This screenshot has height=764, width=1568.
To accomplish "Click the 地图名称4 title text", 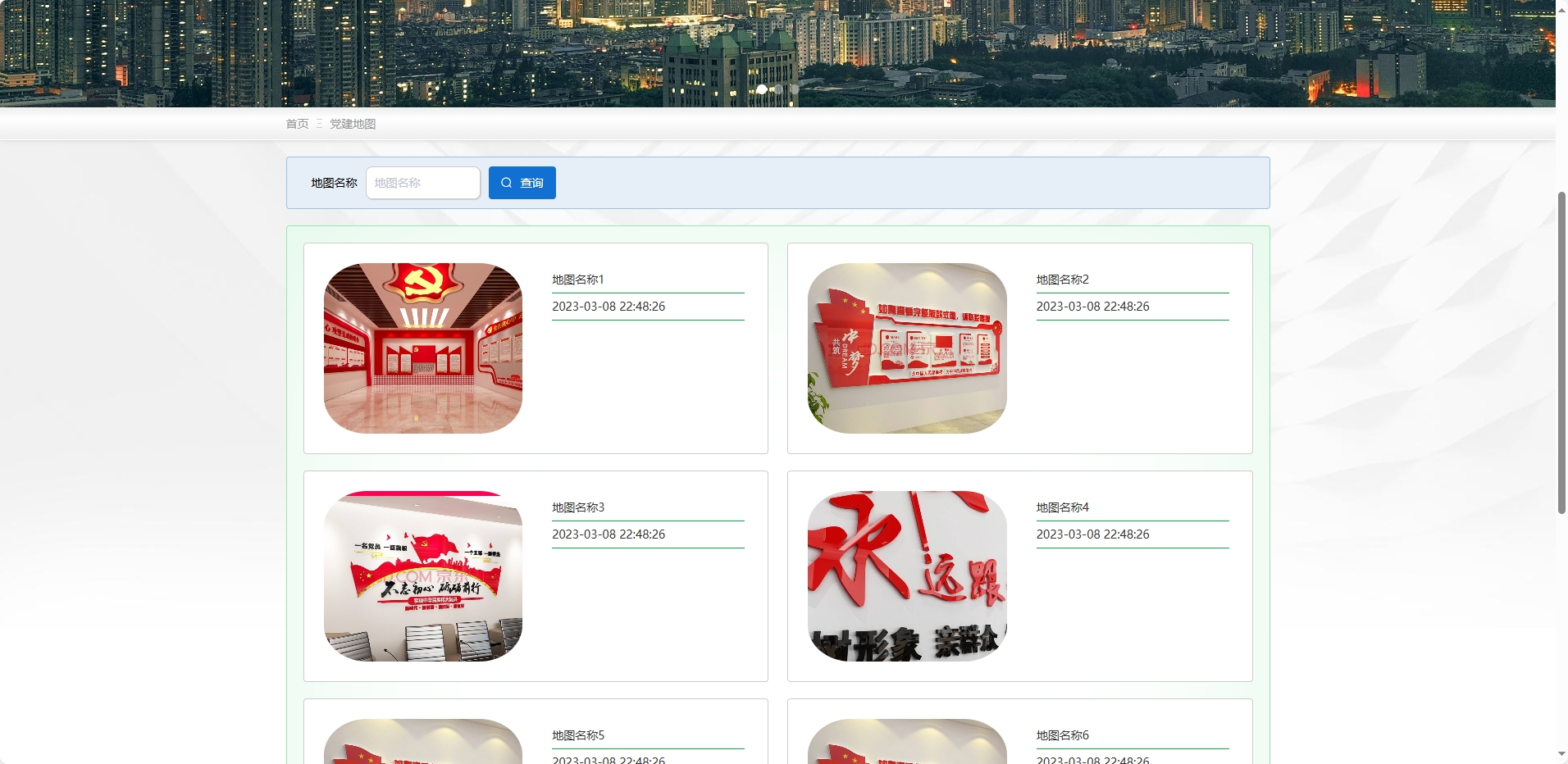I will pyautogui.click(x=1063, y=507).
